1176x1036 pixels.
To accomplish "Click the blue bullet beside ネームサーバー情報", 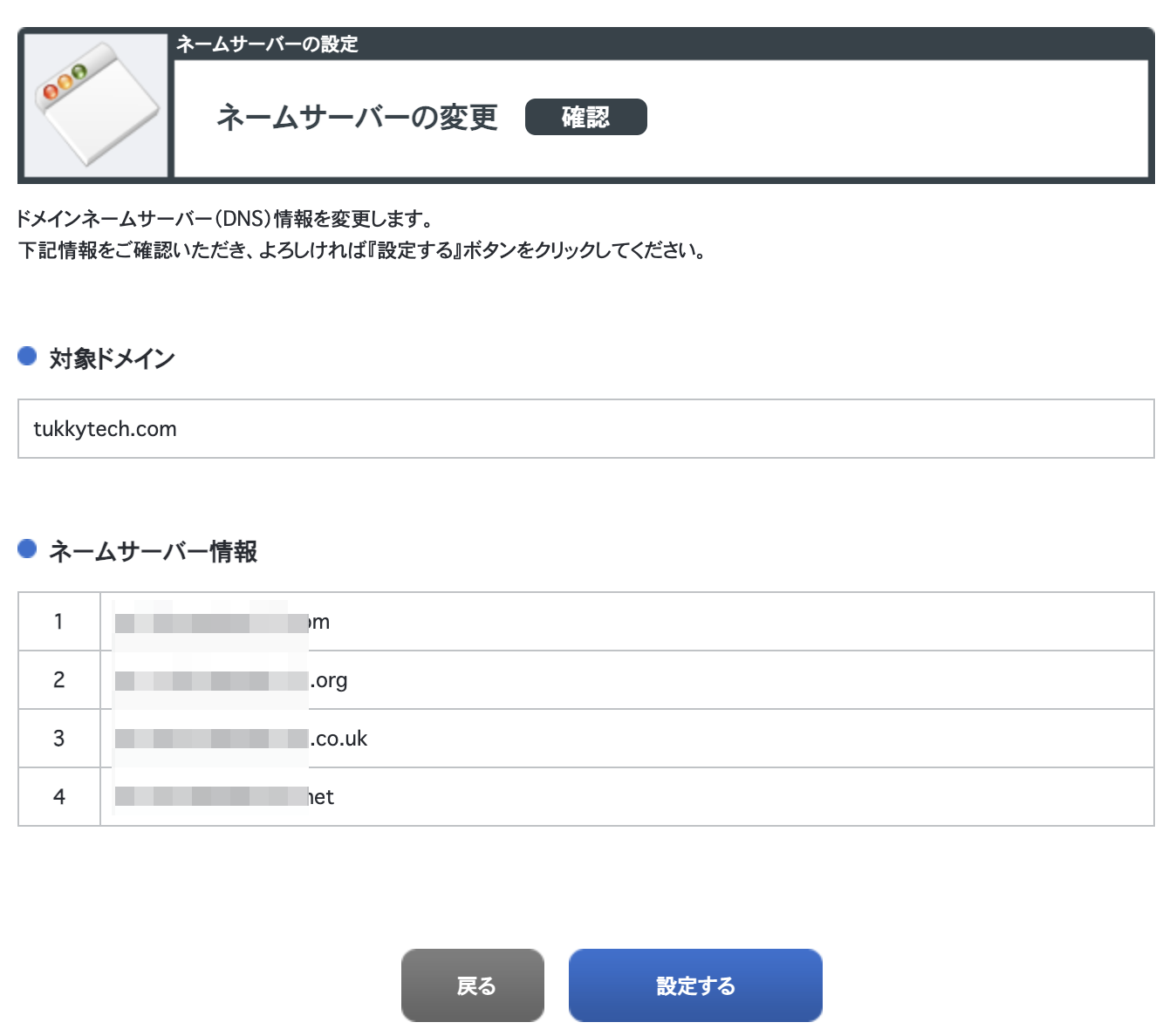I will [x=27, y=549].
